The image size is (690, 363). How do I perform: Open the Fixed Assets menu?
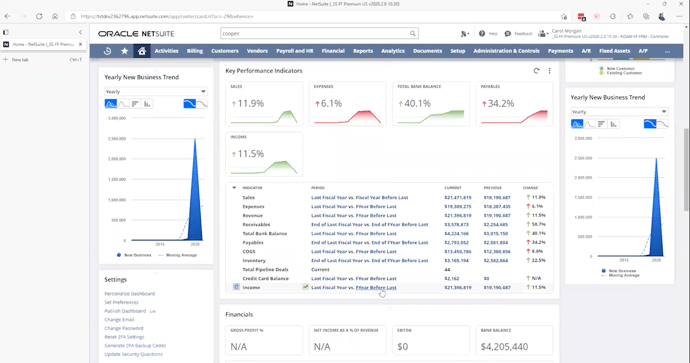click(614, 51)
